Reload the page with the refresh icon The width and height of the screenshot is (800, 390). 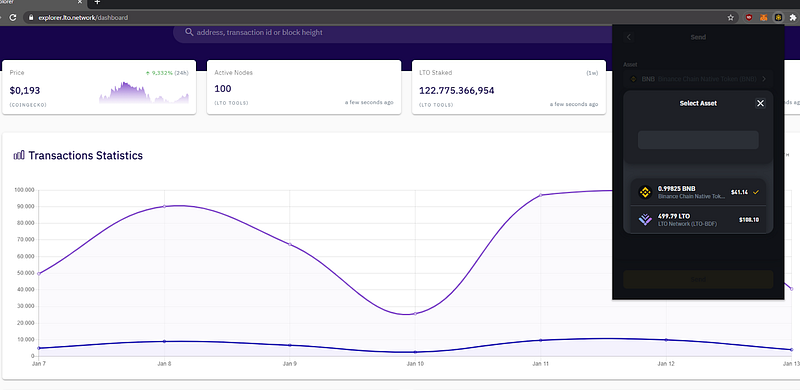[x=13, y=17]
